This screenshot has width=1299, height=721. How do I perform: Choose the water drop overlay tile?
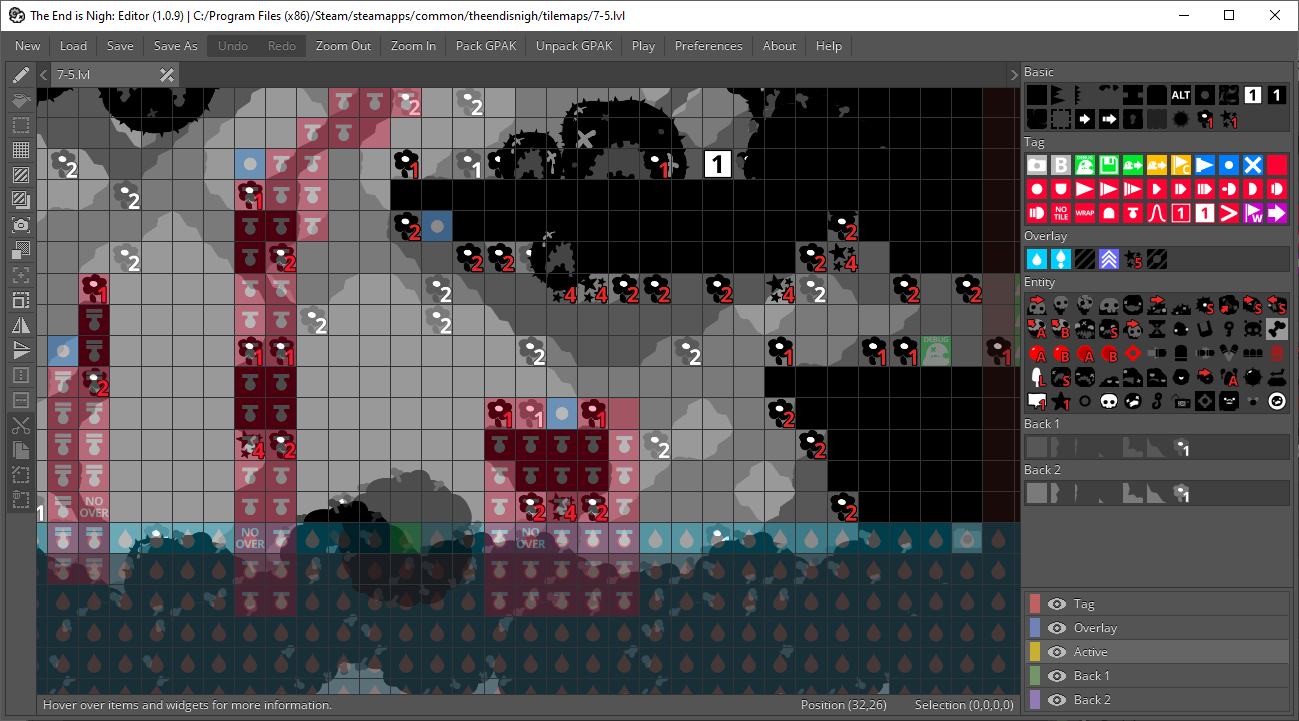tap(1037, 259)
